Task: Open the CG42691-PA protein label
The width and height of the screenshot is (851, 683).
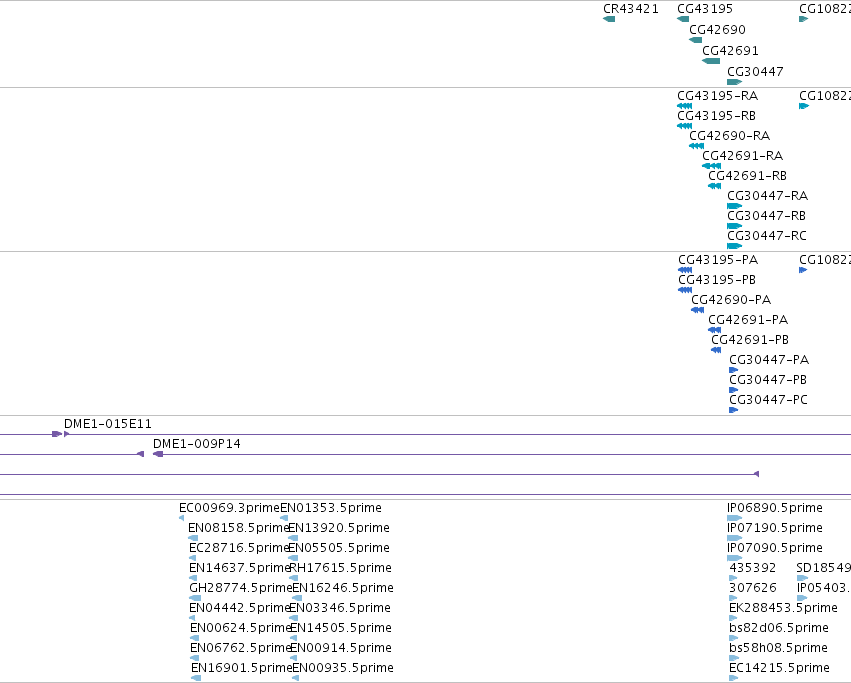Action: click(748, 320)
